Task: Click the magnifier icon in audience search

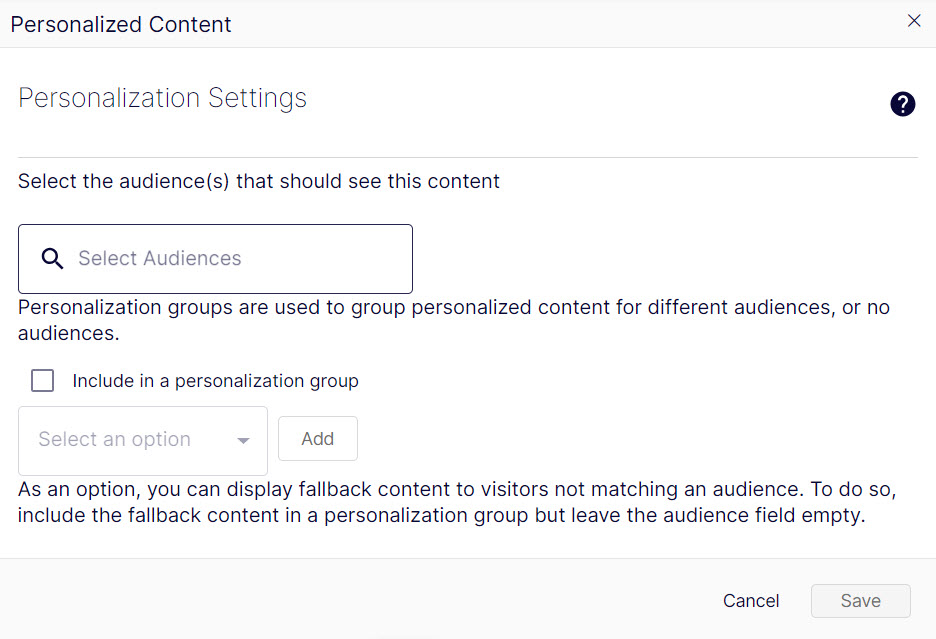Action: coord(52,259)
